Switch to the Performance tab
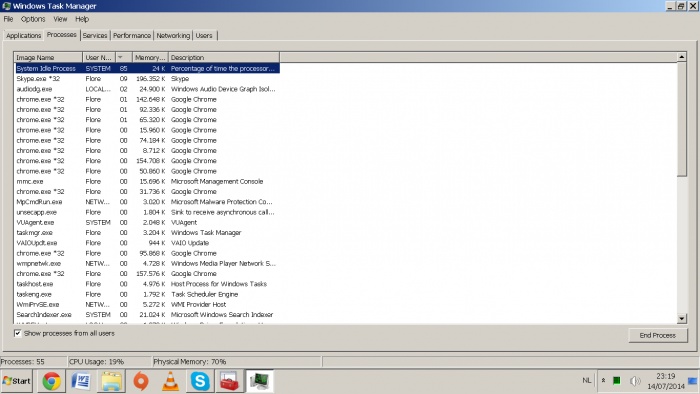 132,35
